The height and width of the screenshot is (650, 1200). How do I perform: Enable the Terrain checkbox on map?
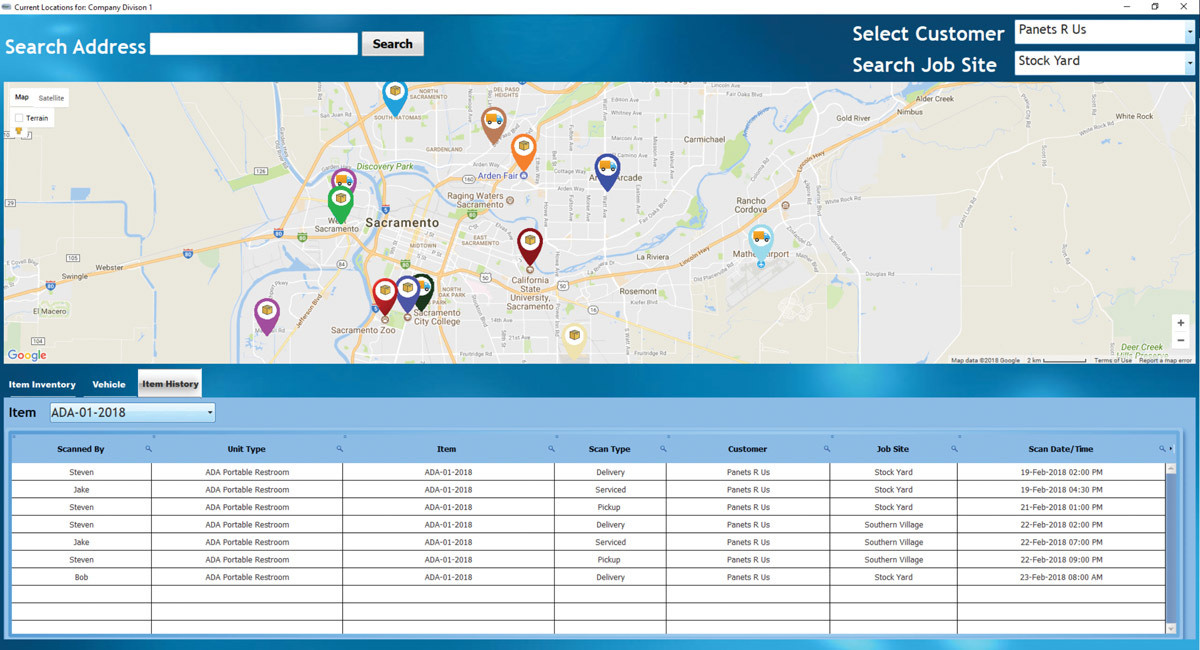pyautogui.click(x=19, y=118)
